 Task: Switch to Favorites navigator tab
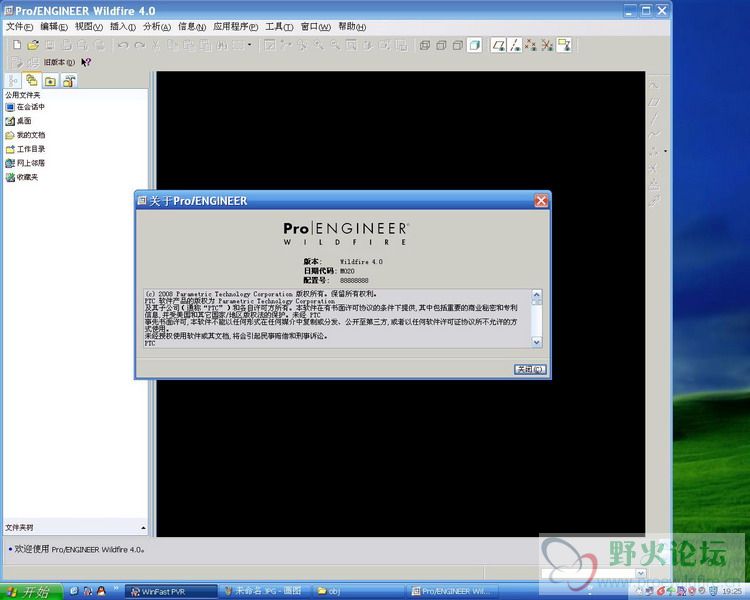point(50,81)
